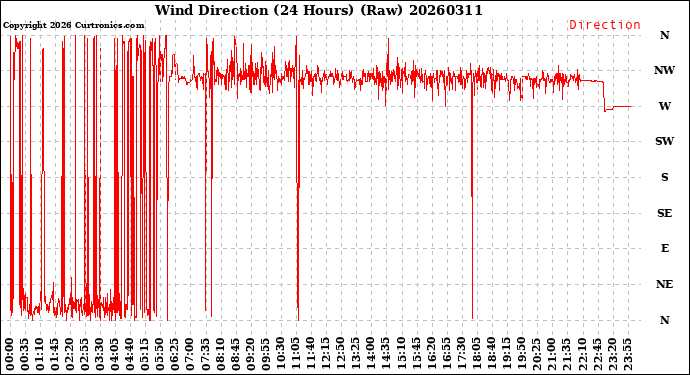Click the '11:40' time axis label

pos(310,355)
